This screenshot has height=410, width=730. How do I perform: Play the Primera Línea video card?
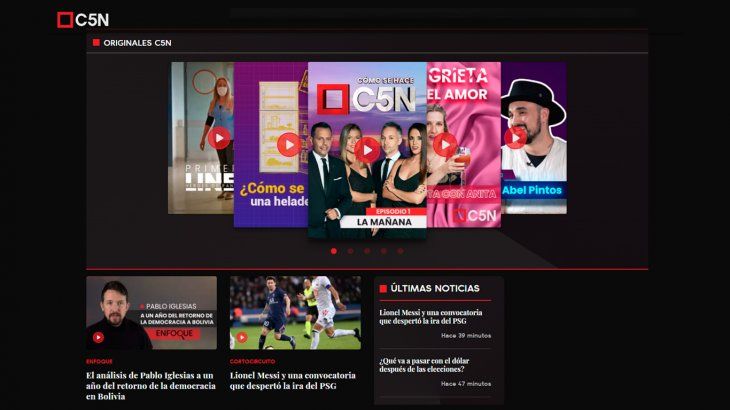[x=219, y=138]
